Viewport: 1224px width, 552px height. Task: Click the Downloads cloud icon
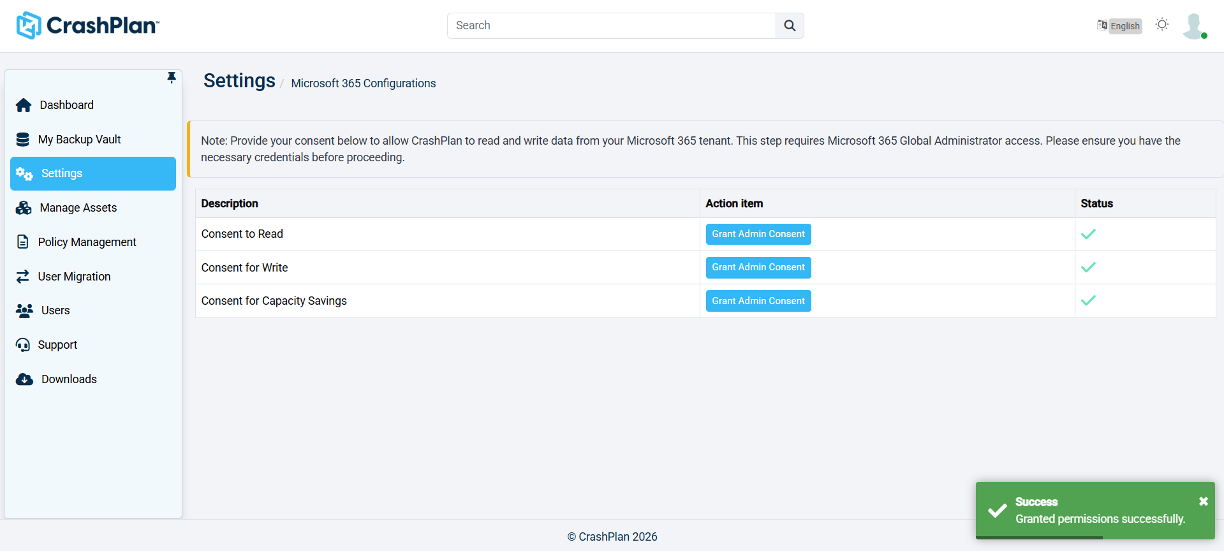click(25, 379)
